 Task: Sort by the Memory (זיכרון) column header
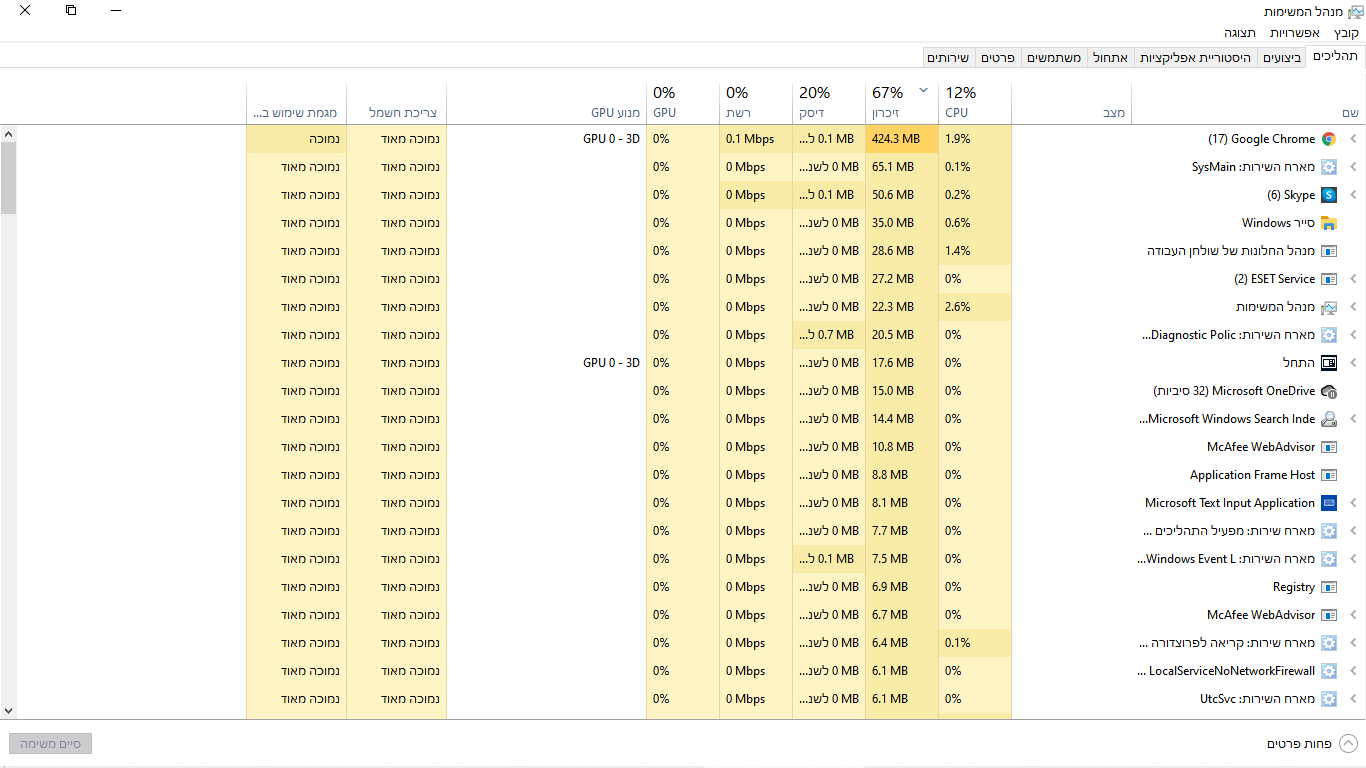[901, 103]
